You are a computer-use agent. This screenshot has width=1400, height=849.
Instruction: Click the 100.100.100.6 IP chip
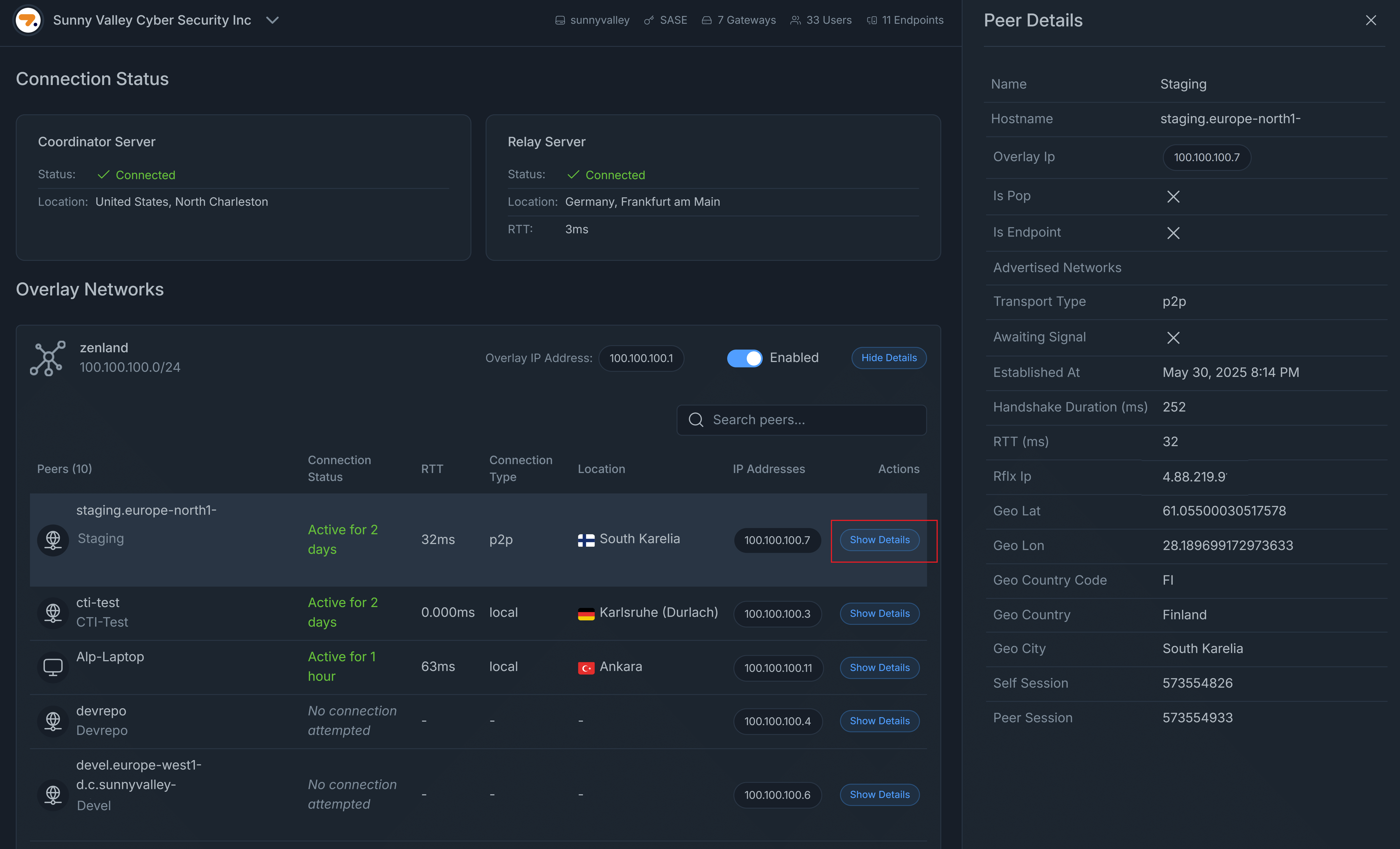click(x=777, y=795)
